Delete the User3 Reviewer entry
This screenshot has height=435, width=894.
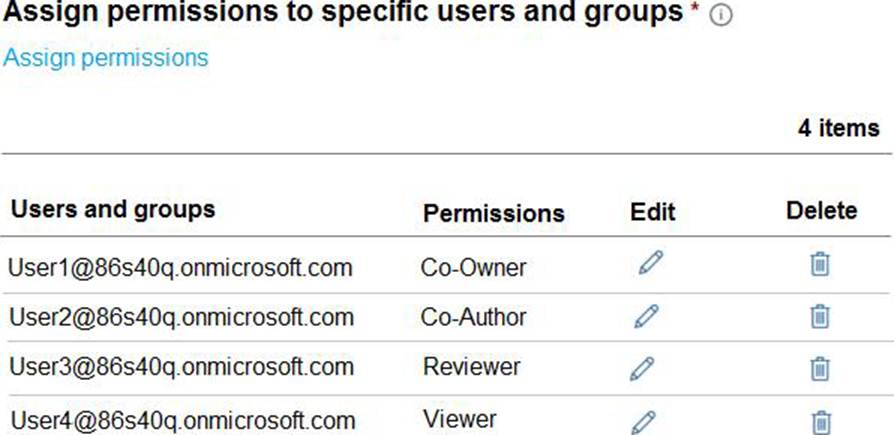tap(820, 369)
